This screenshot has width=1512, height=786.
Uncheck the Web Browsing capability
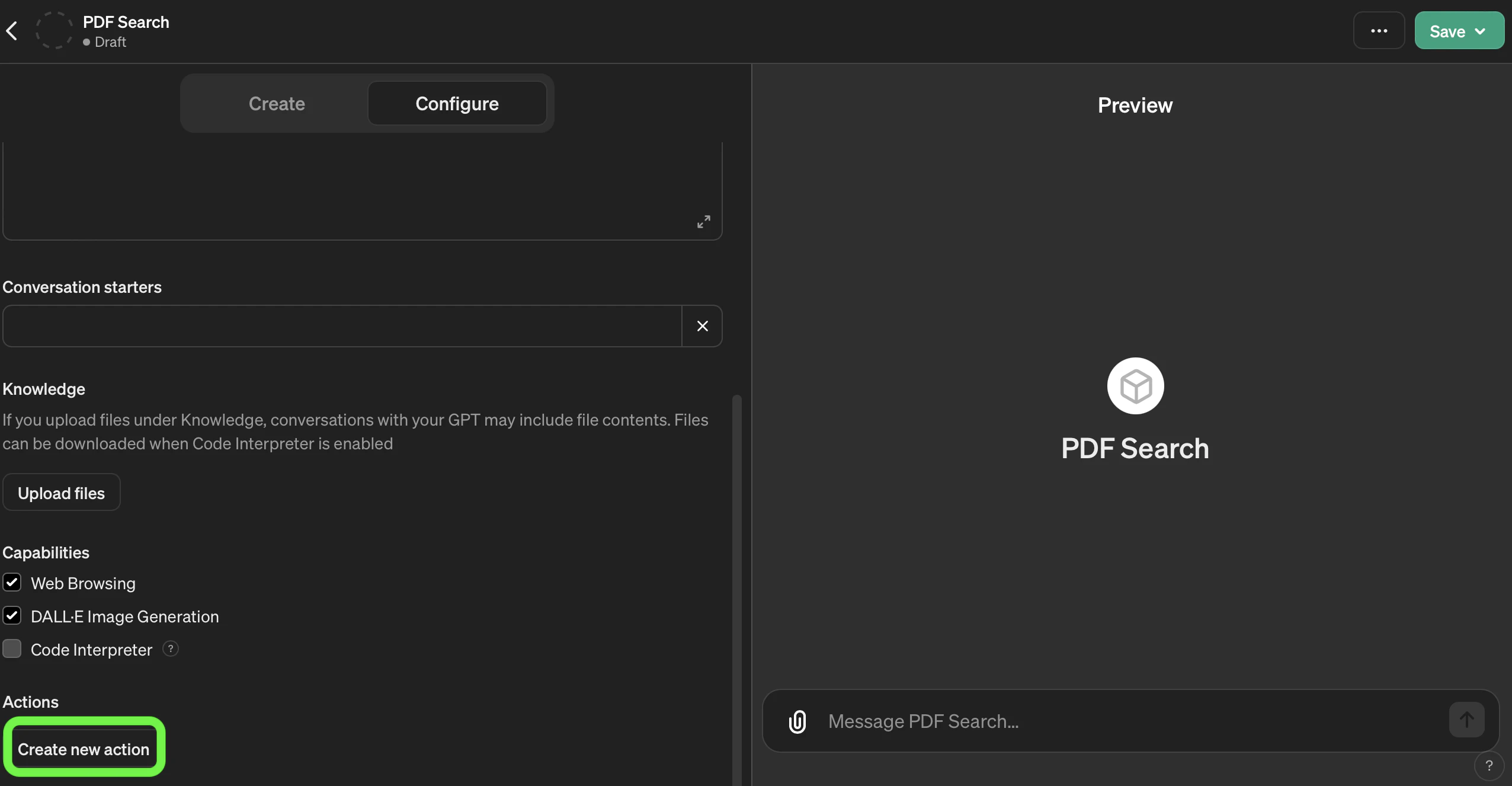12,583
